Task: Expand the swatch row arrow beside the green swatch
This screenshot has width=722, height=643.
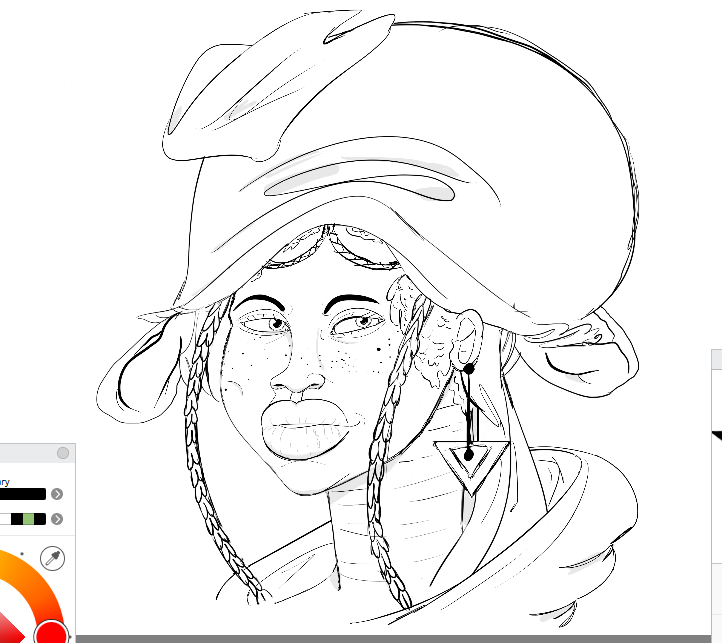Action: point(57,519)
